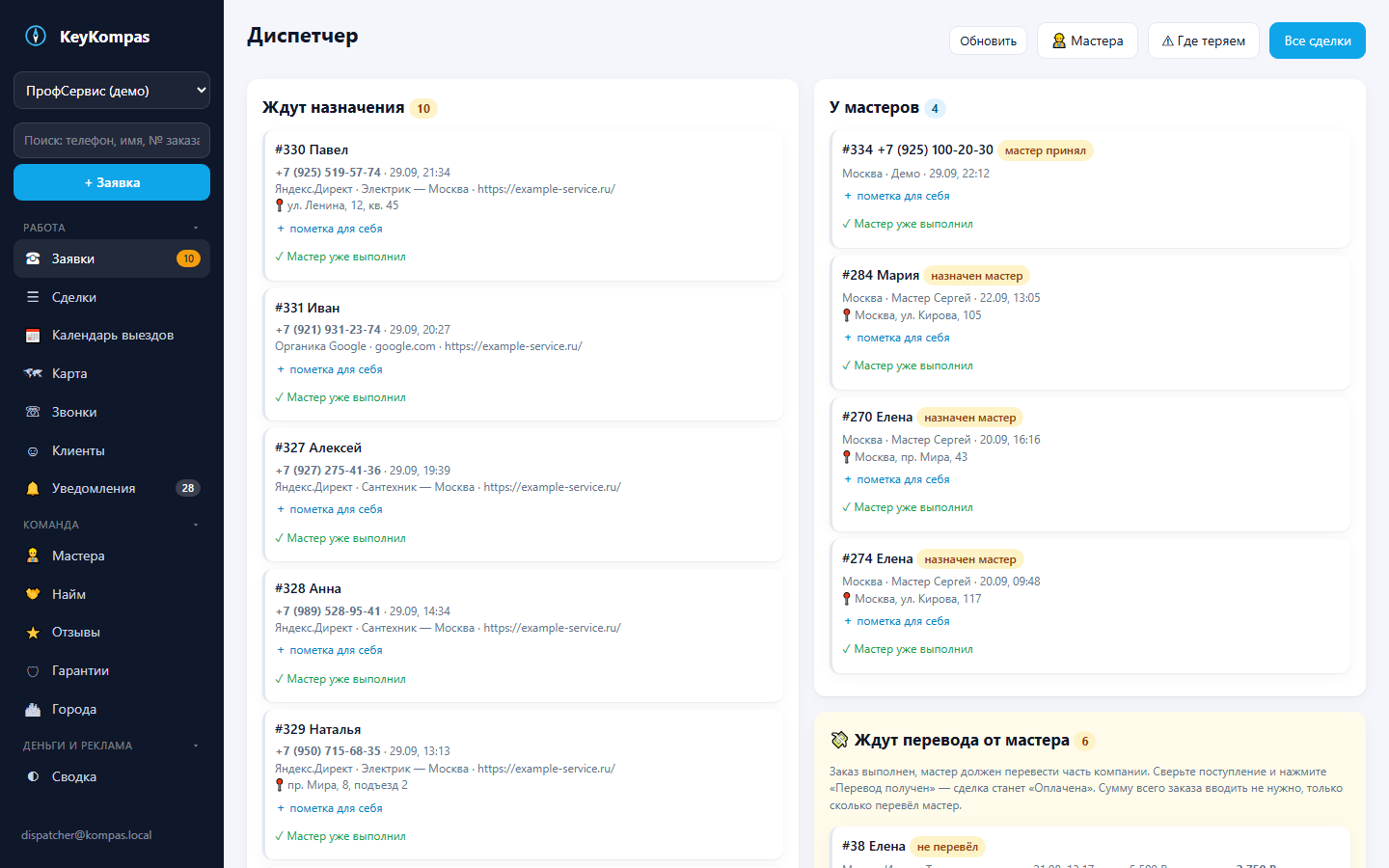Click the half-circle icon beside Сводка

tap(33, 776)
